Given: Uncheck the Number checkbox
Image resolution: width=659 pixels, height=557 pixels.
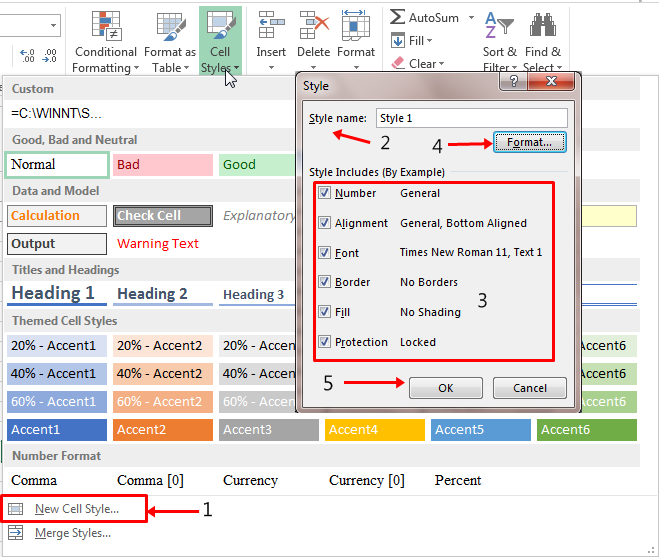Looking at the screenshot, I should coord(324,193).
